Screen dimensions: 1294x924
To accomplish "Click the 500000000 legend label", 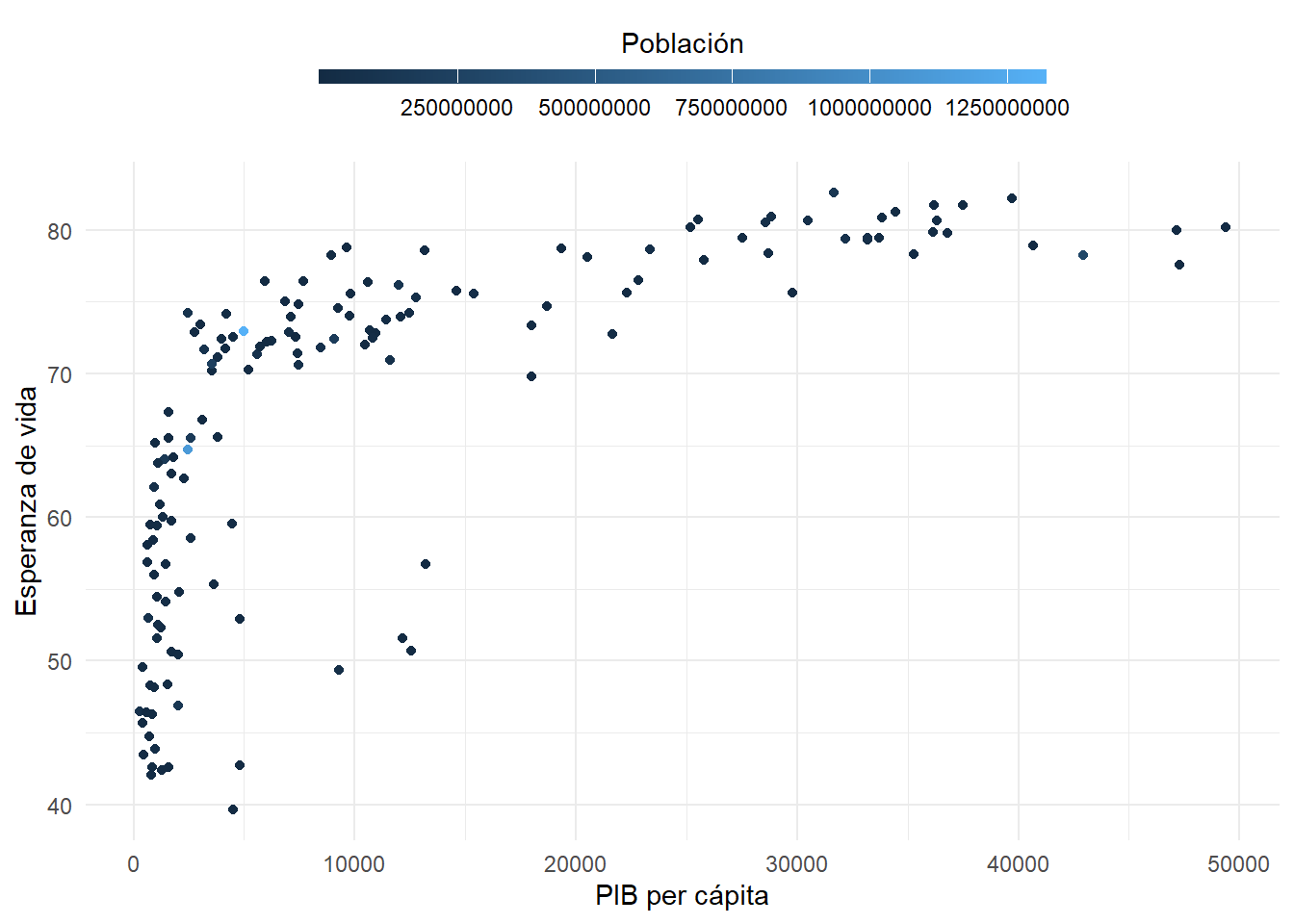I will pos(594,108).
